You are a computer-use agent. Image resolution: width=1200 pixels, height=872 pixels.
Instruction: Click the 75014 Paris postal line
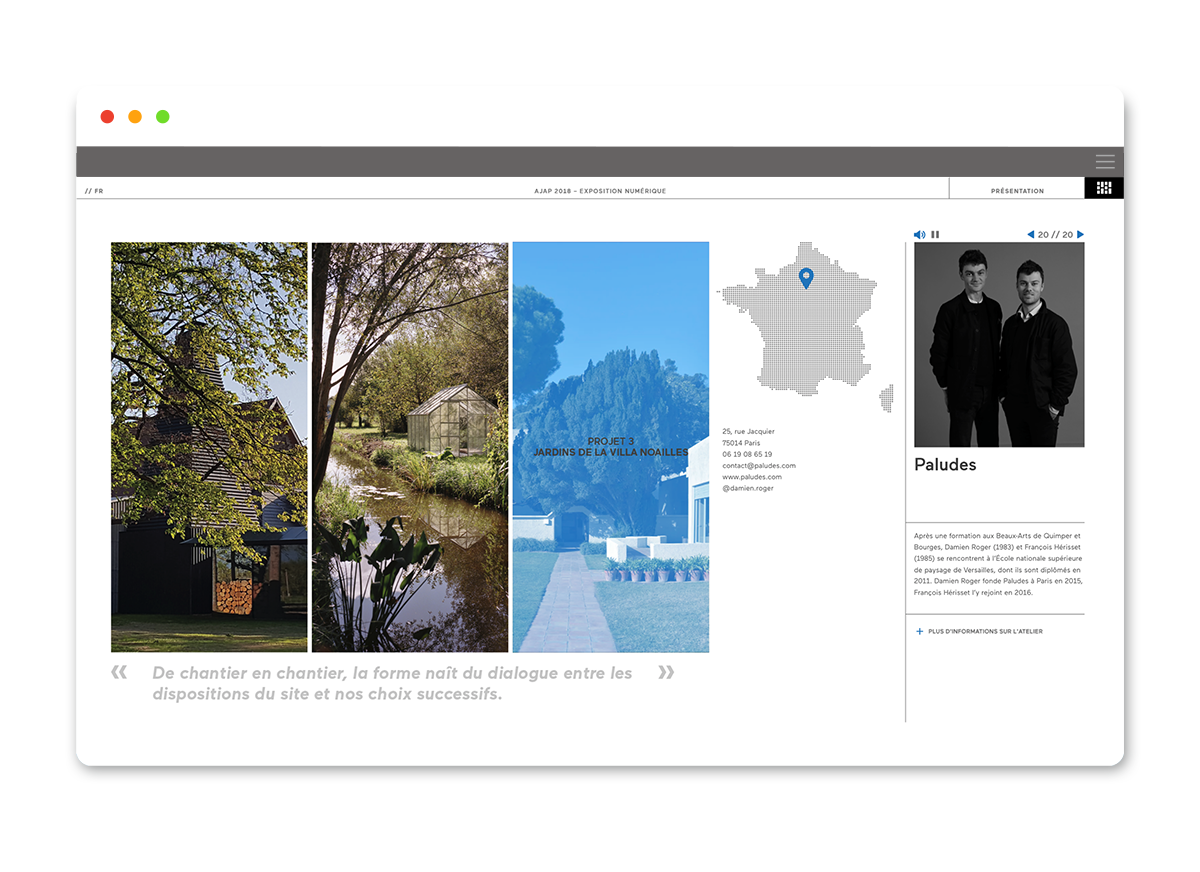(741, 443)
